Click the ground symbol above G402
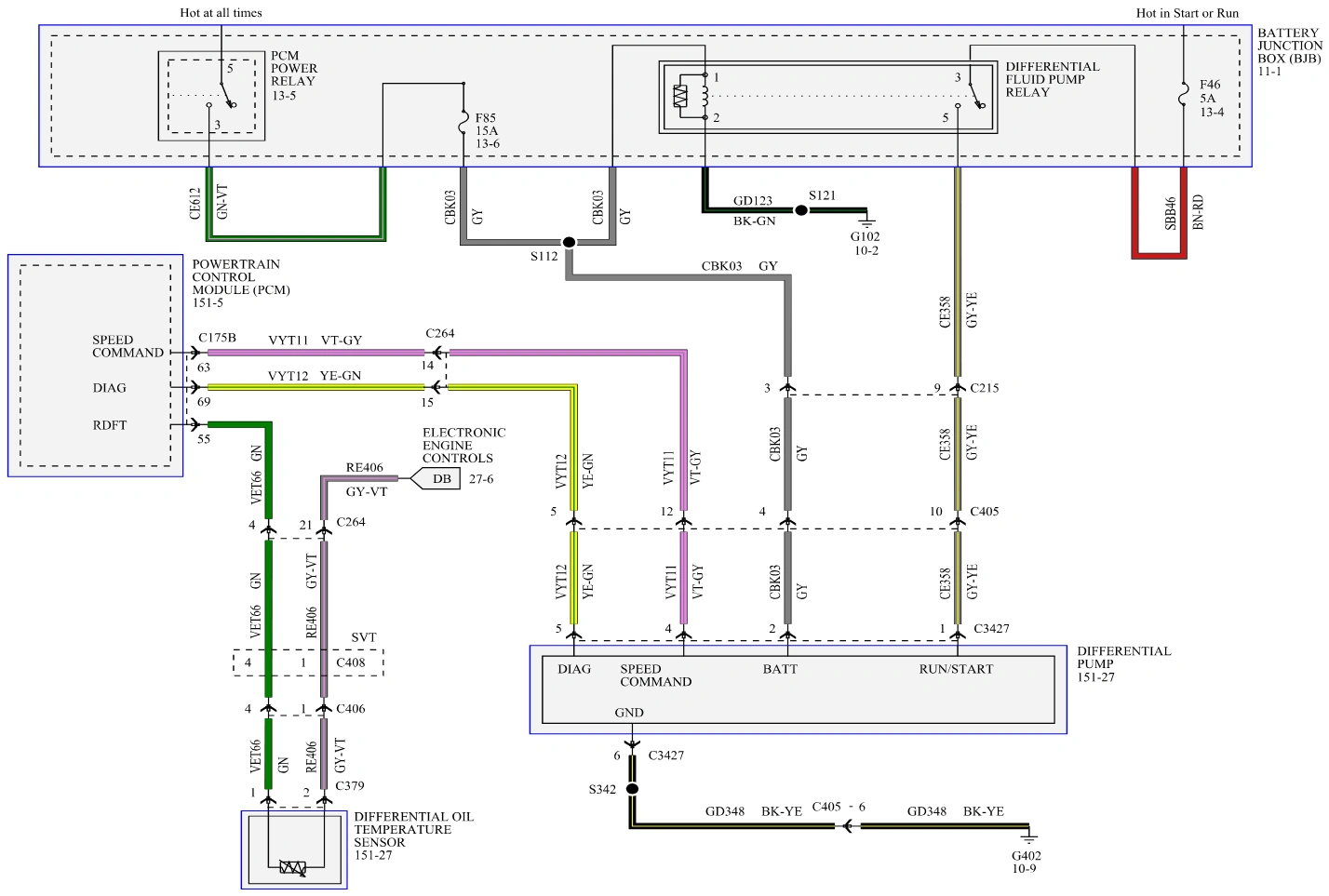This screenshot has height=896, width=1329. click(1028, 837)
